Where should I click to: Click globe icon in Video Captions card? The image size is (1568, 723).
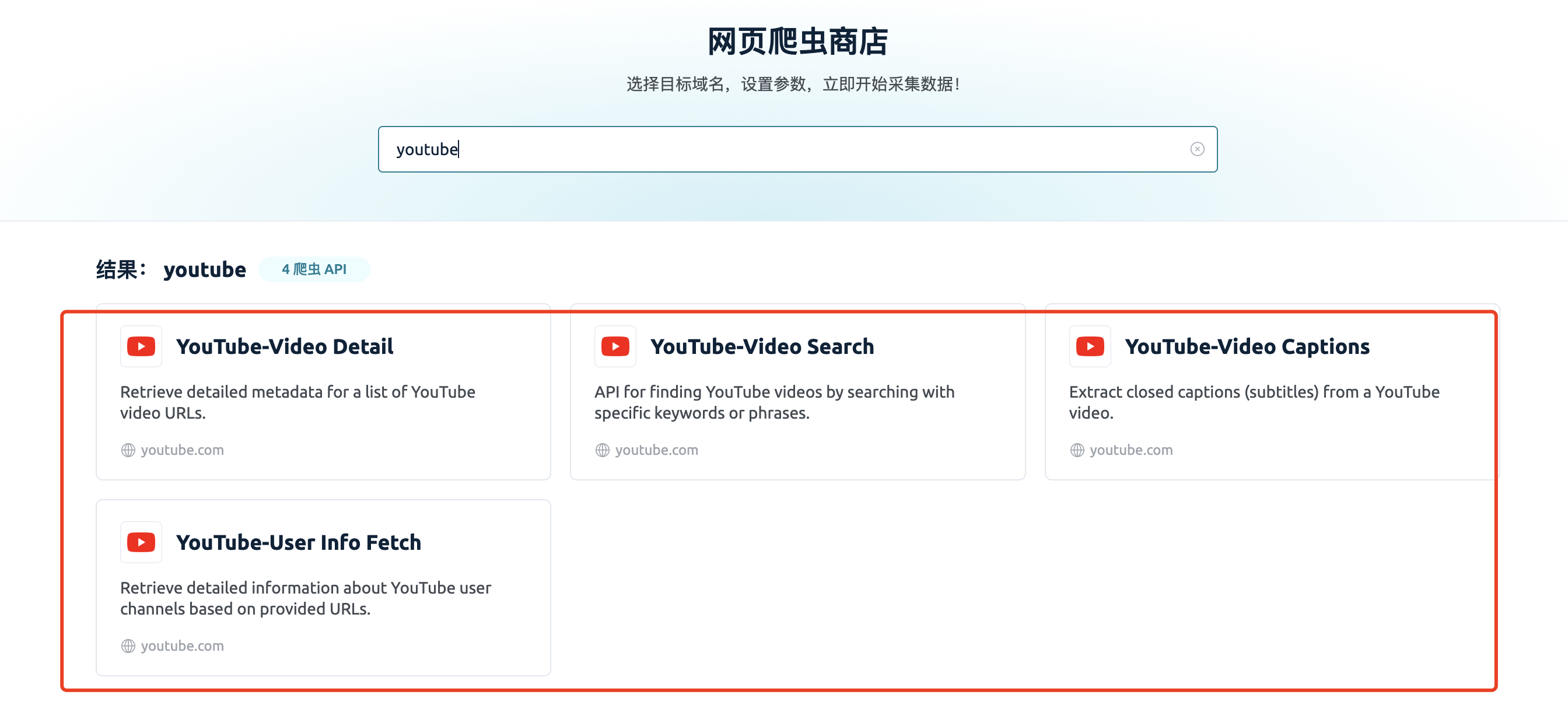[1077, 450]
